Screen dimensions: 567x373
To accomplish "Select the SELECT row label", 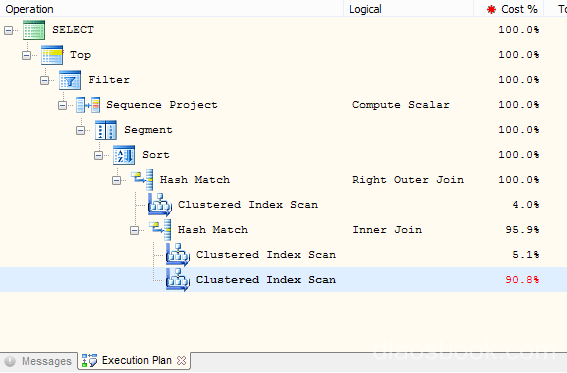I will 73,30.
